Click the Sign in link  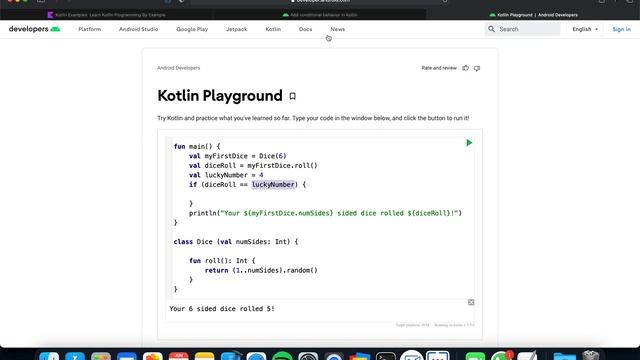tap(621, 29)
